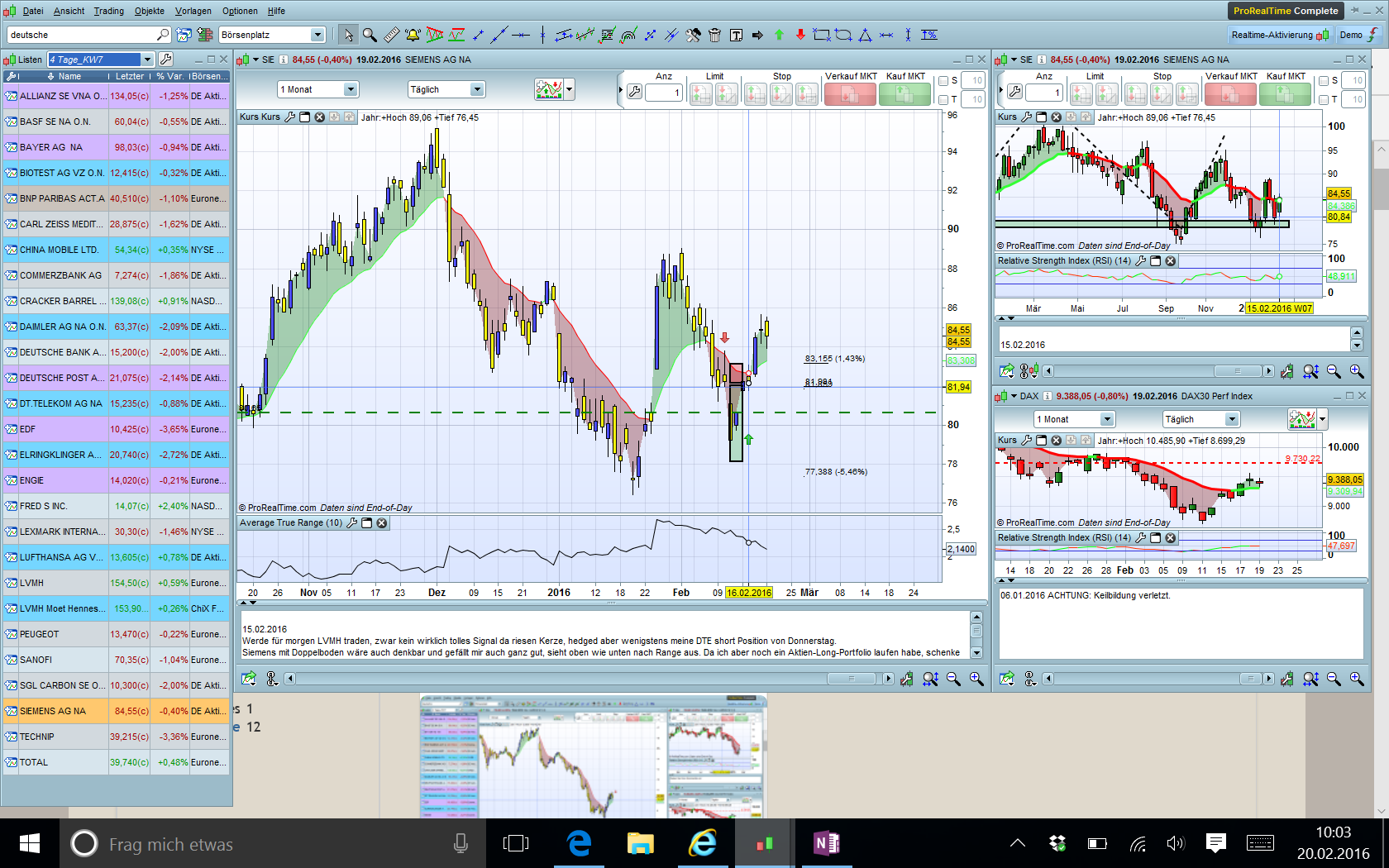Toggle the T checkbox in main chart order bar

[x=943, y=100]
